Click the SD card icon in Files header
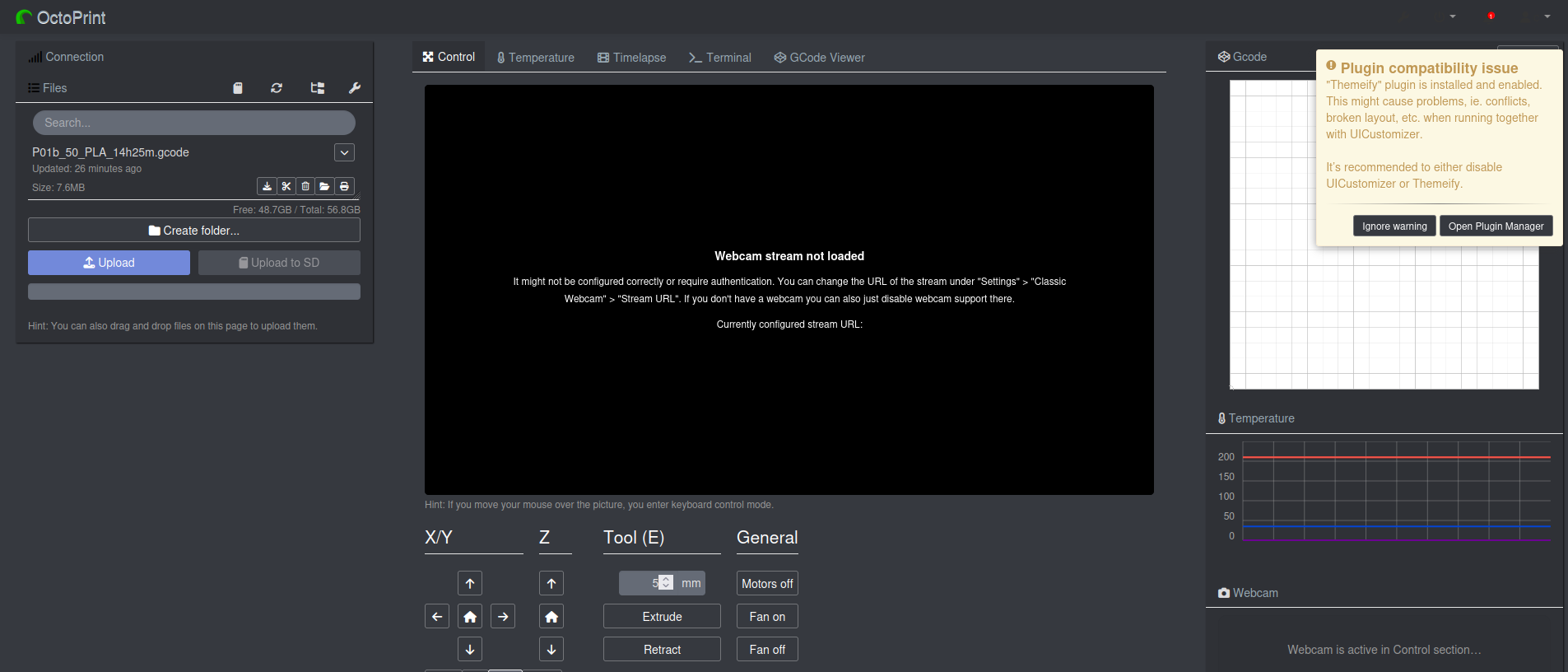Screen dimensions: 1568x672 238,88
